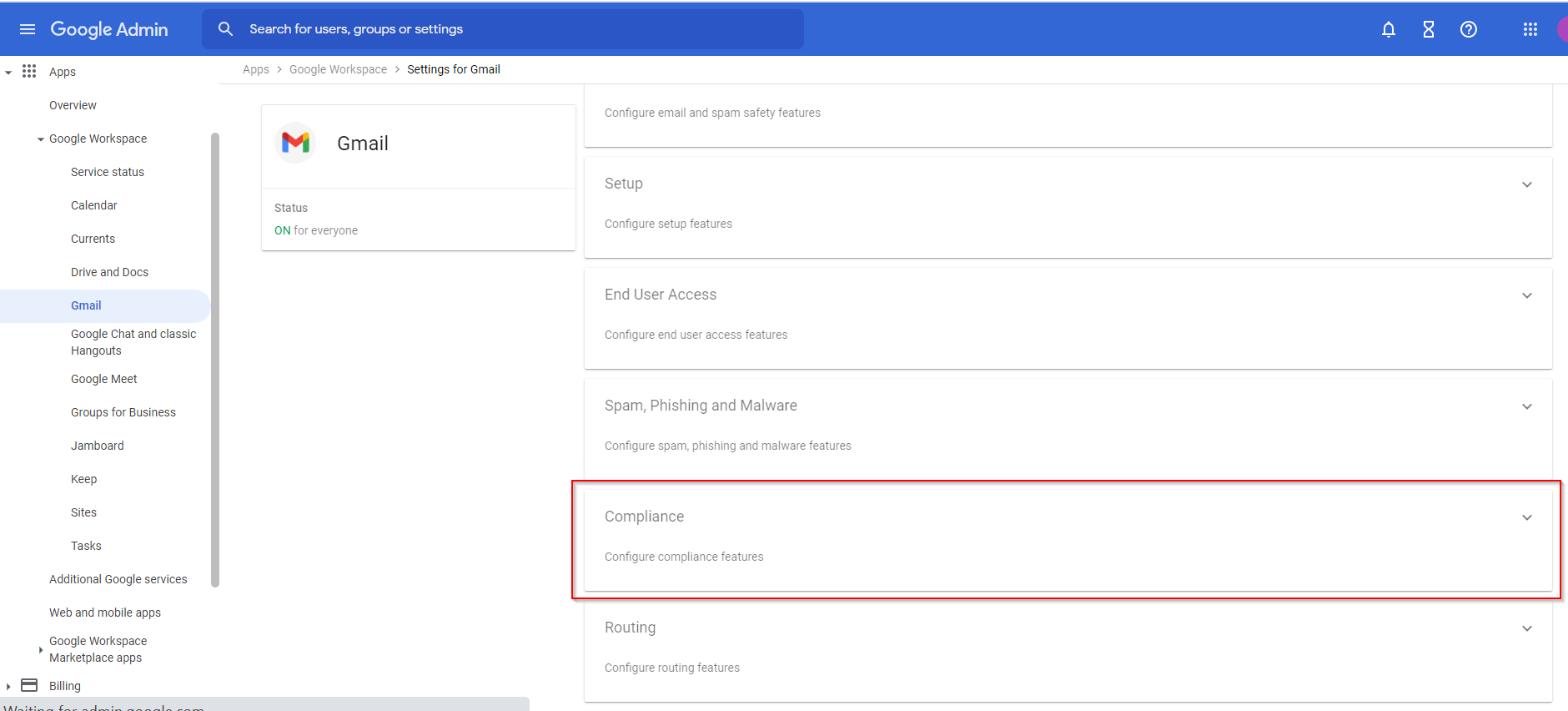This screenshot has height=711, width=1568.
Task: Open the hamburger main menu
Action: coord(28,29)
